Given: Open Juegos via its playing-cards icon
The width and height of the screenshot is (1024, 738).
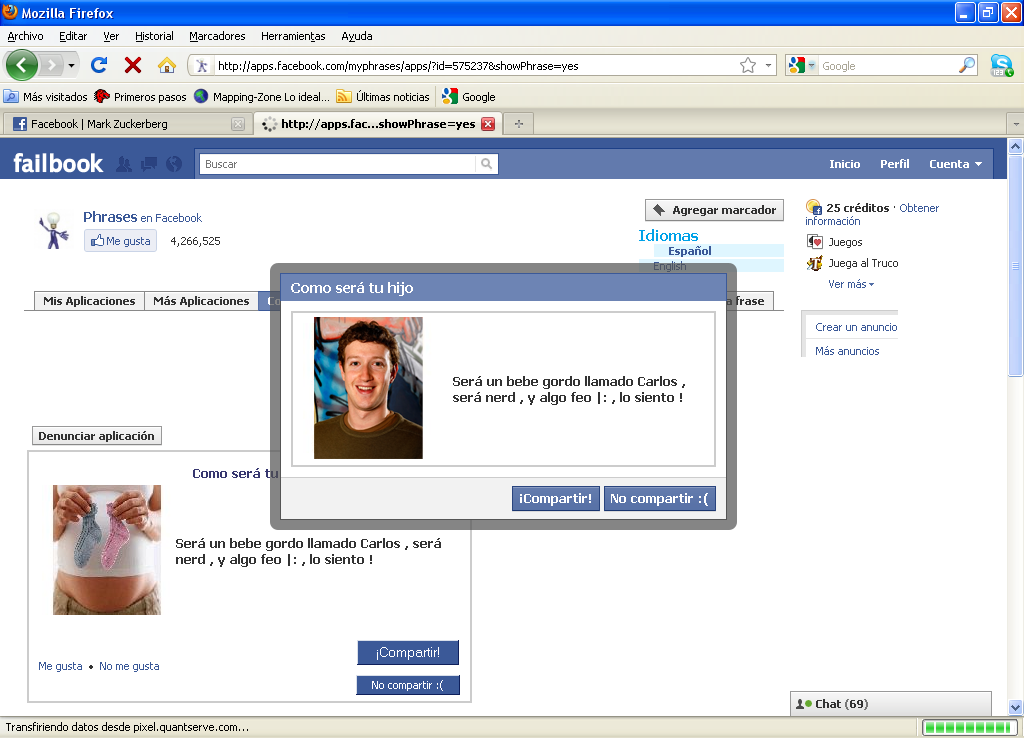Looking at the screenshot, I should coord(816,241).
